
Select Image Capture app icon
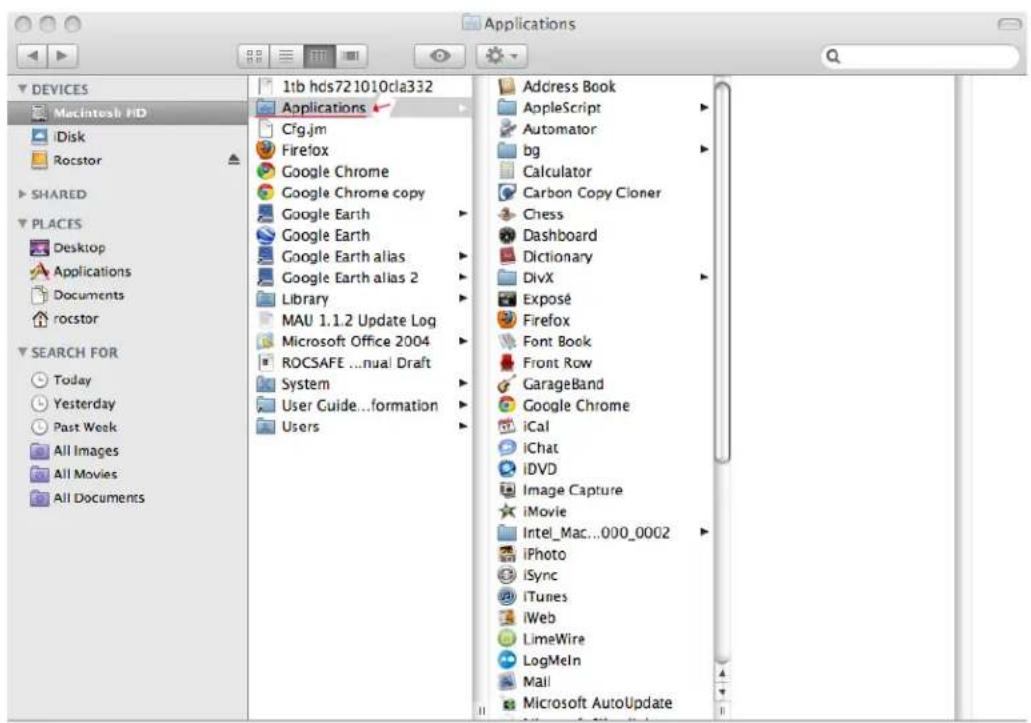click(x=506, y=490)
